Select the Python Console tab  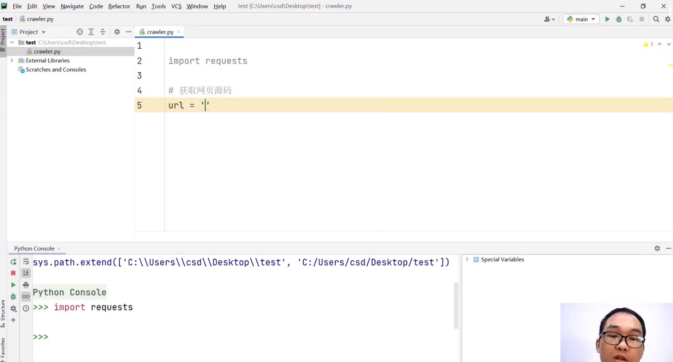34,249
